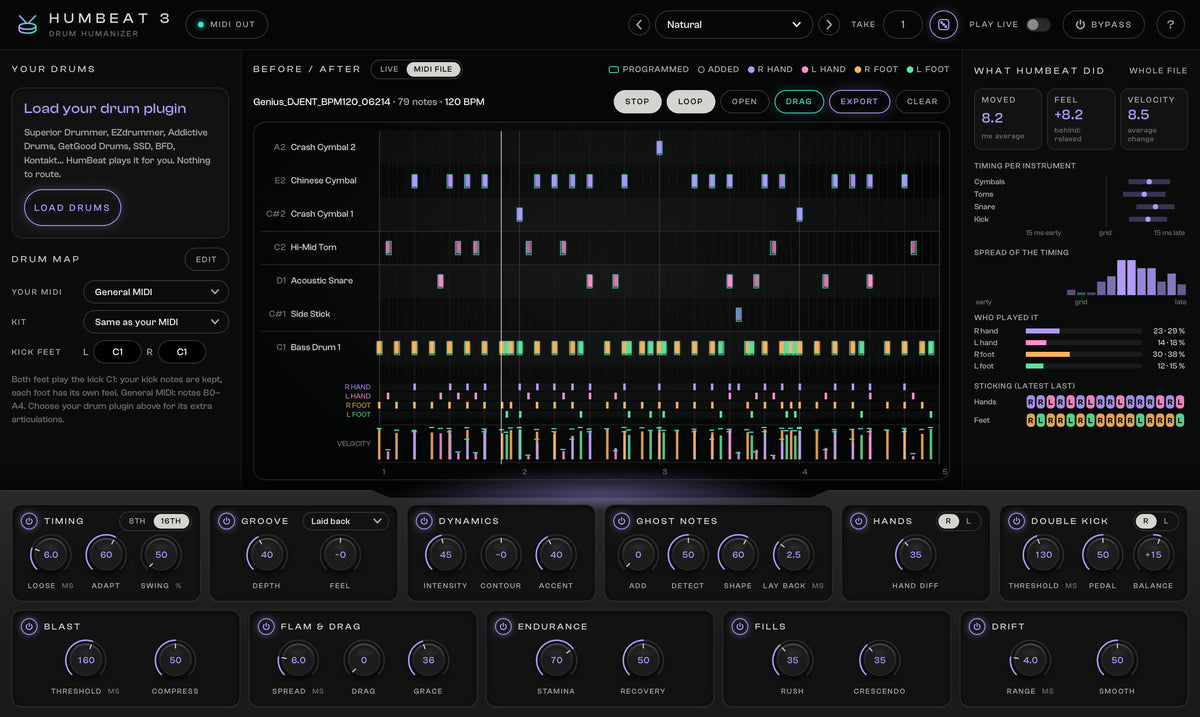Select 16th timing resolution
Screen dimensions: 1200x717
click(x=170, y=521)
